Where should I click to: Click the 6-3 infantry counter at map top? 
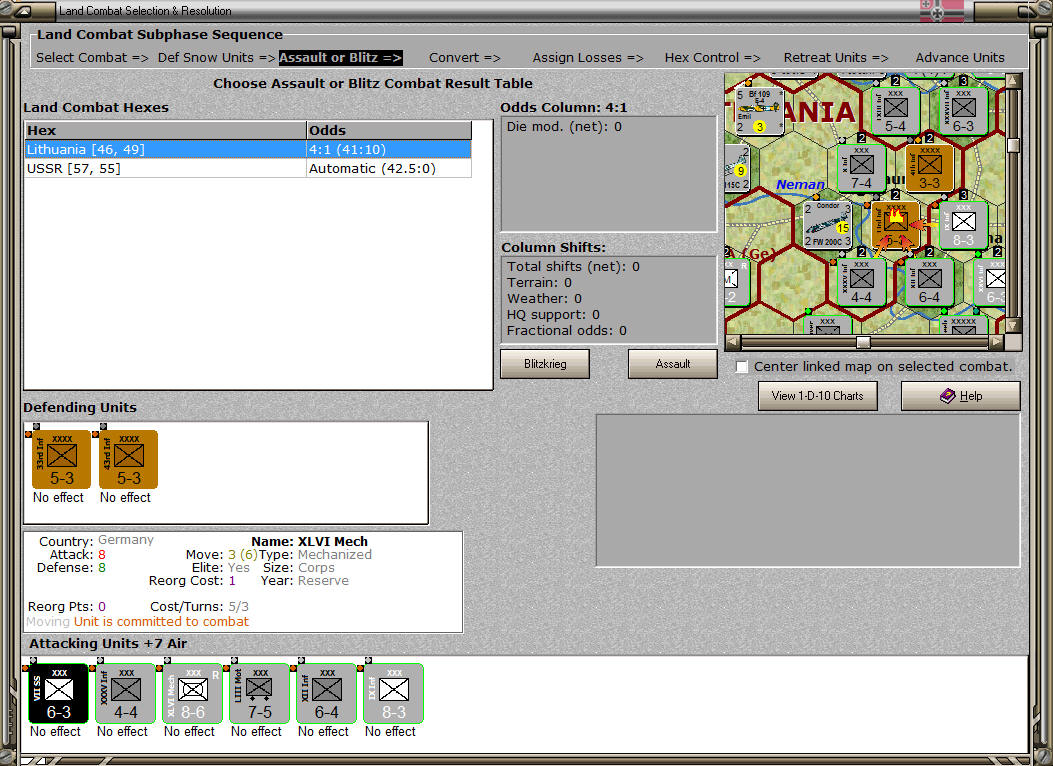pos(963,111)
